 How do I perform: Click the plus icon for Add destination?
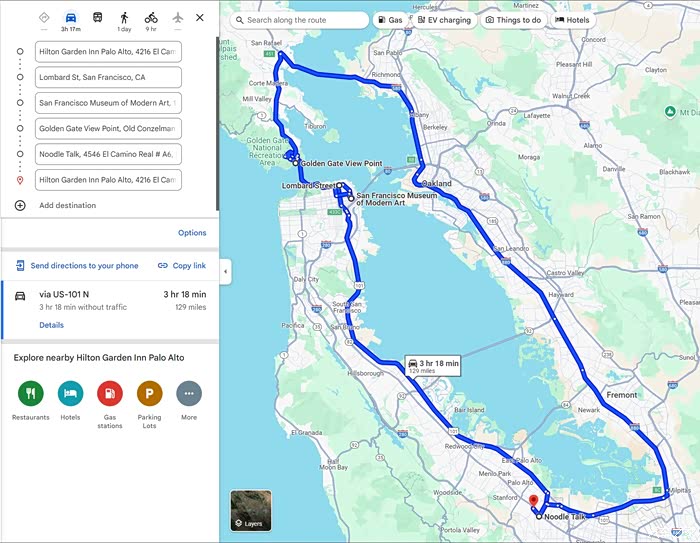(x=20, y=205)
